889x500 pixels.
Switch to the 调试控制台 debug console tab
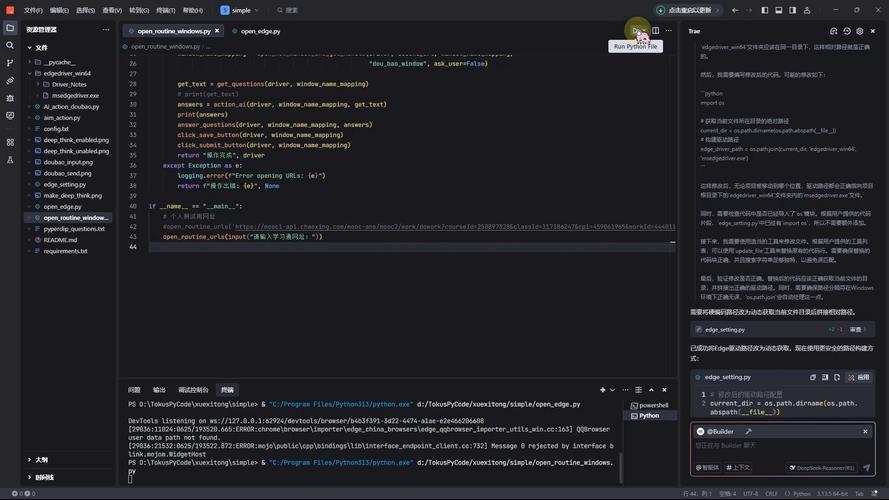[x=193, y=390]
